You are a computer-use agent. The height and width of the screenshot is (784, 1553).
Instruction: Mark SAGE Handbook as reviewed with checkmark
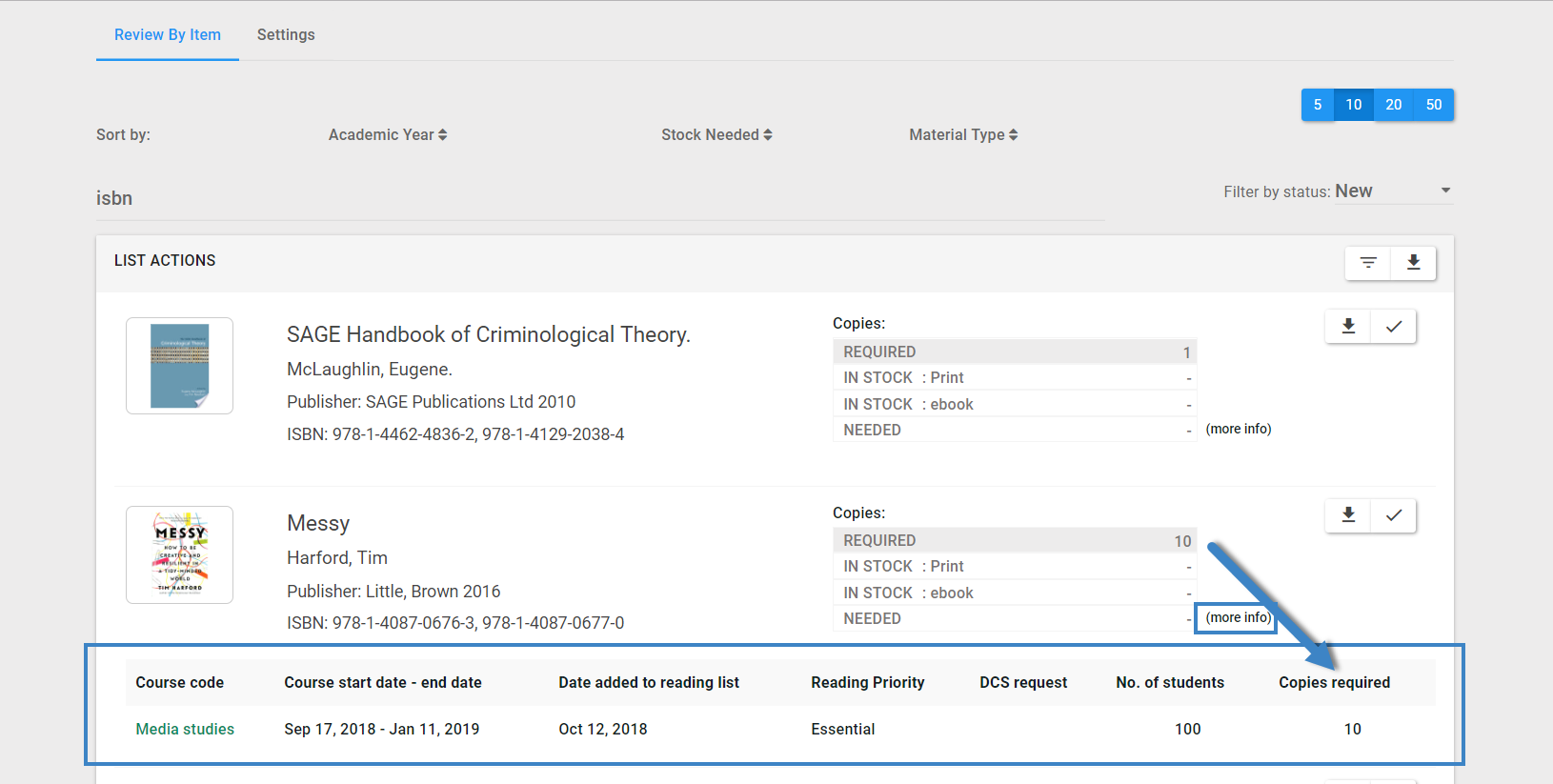(1394, 327)
